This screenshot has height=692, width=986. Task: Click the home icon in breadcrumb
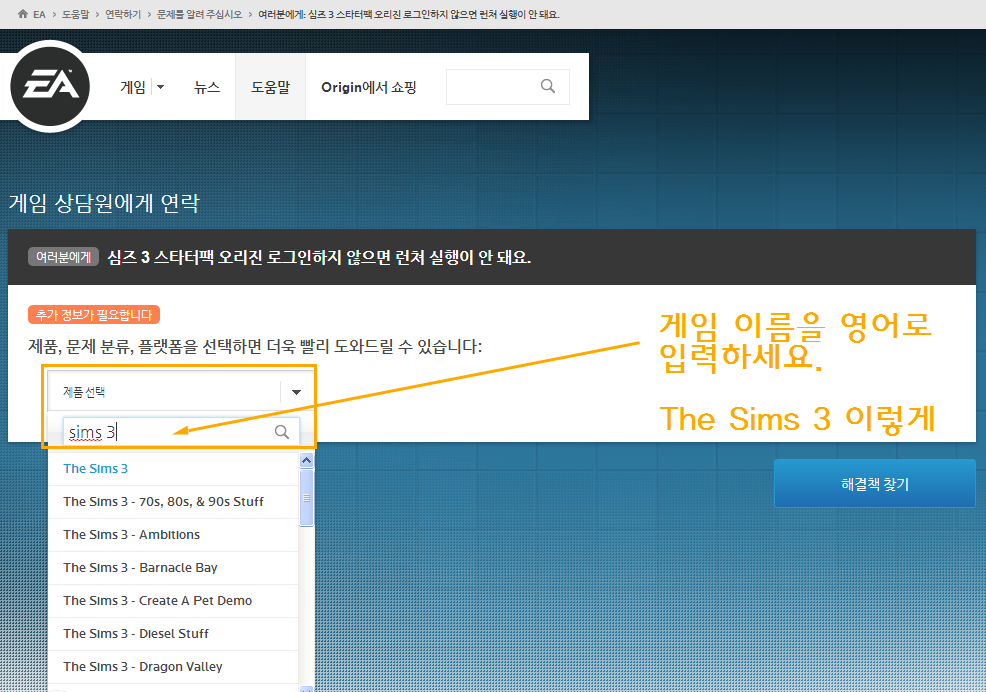point(23,14)
